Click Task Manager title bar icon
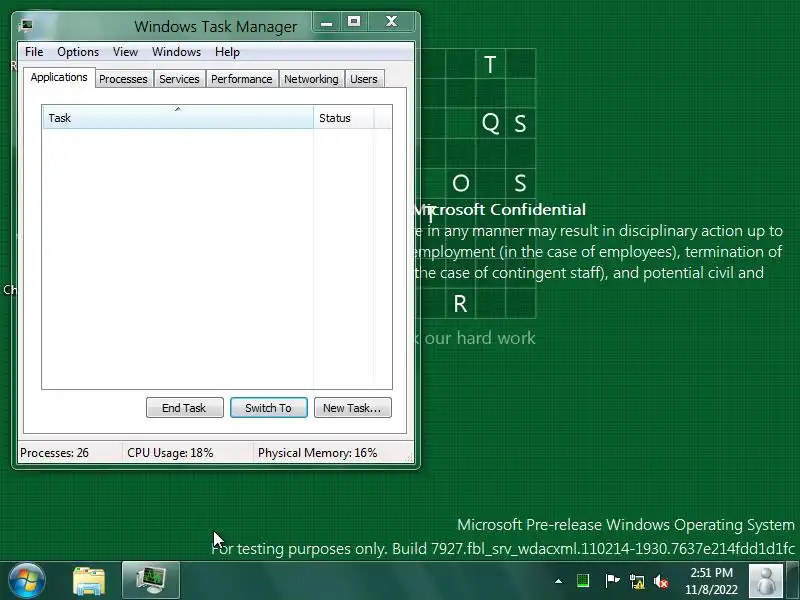This screenshot has width=800, height=600. click(x=26, y=25)
